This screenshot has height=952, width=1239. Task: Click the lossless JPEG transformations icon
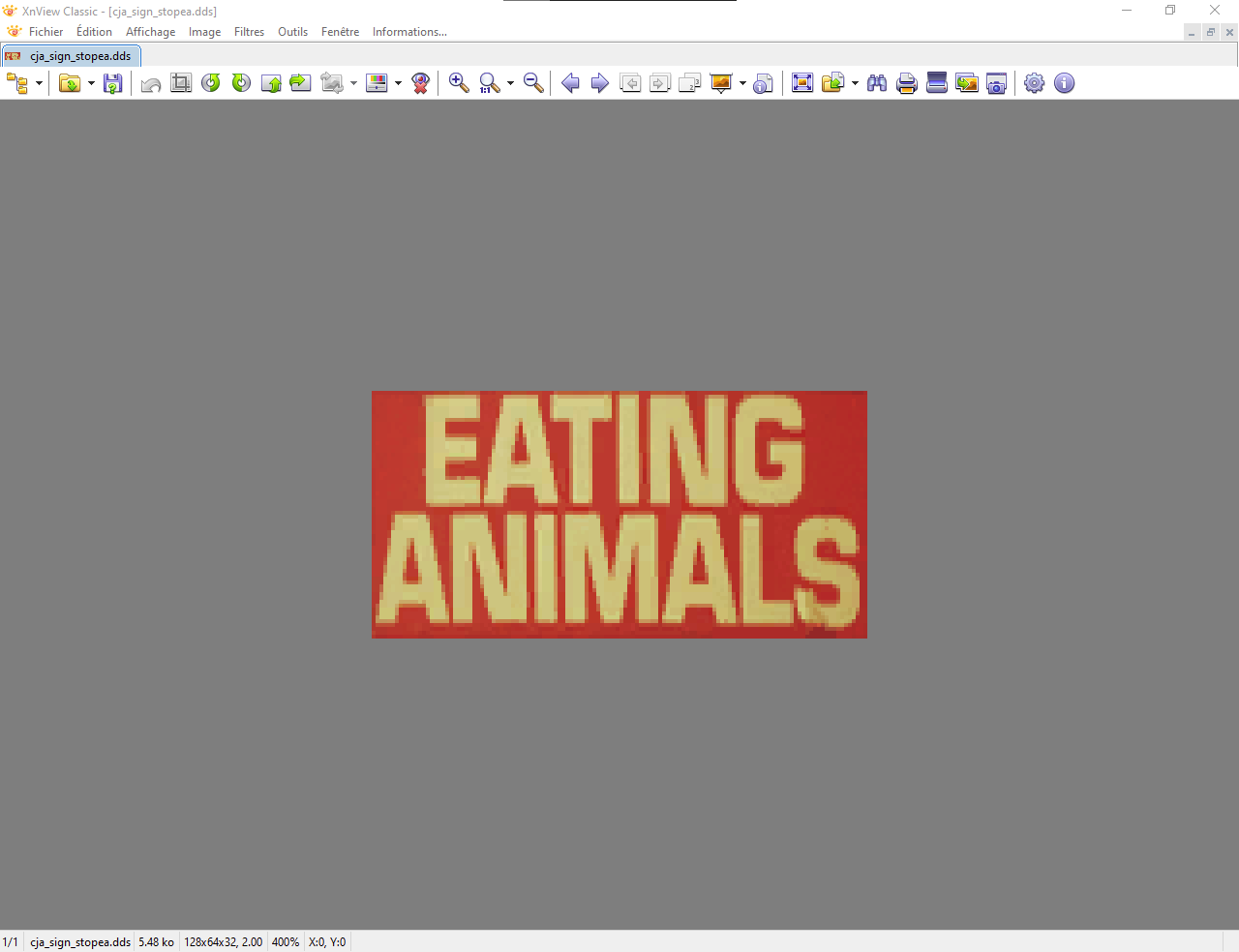pos(332,83)
